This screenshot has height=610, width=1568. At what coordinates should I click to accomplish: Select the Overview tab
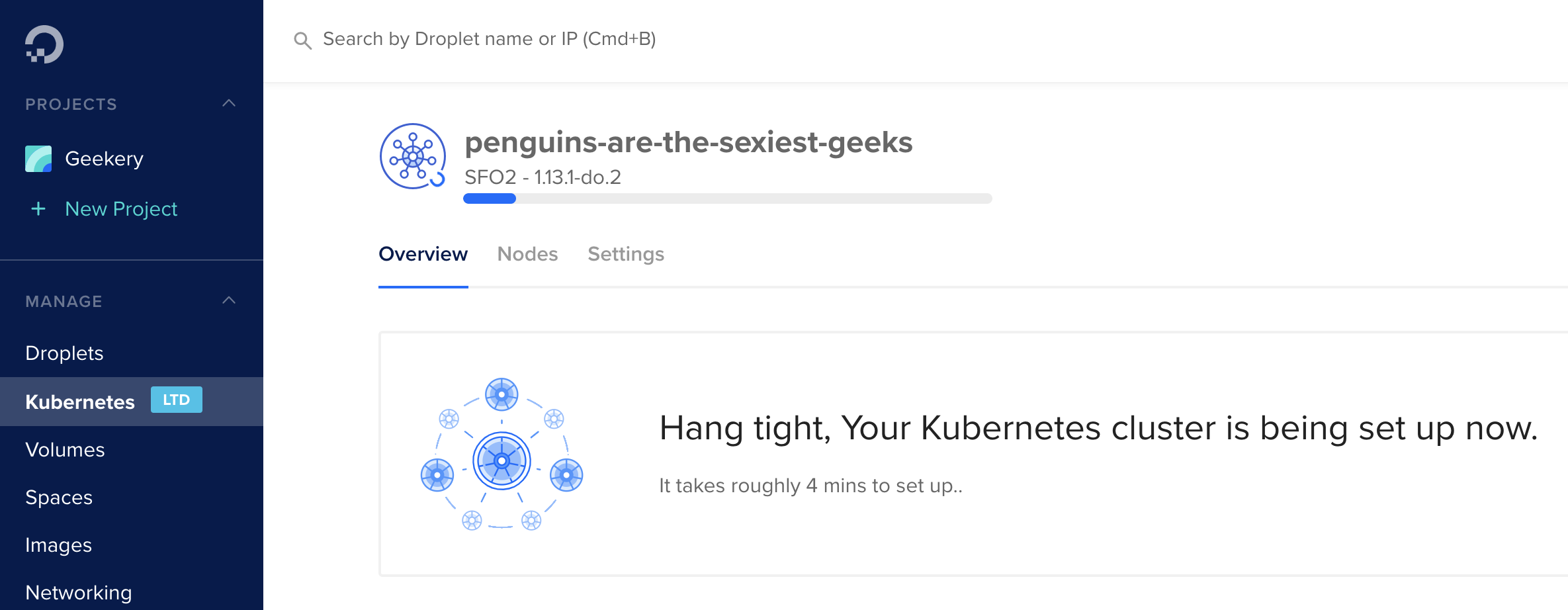[x=423, y=254]
